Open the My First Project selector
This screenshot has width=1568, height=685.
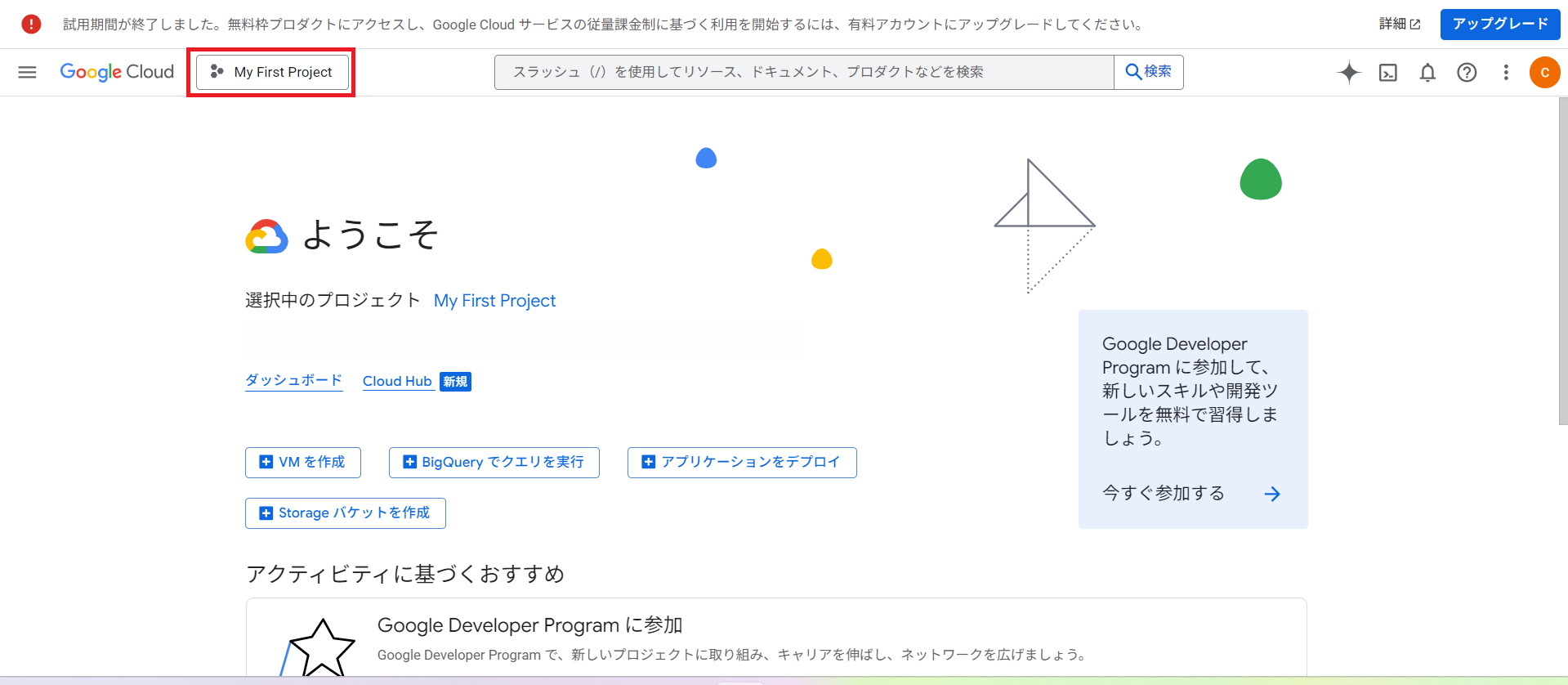pos(272,72)
